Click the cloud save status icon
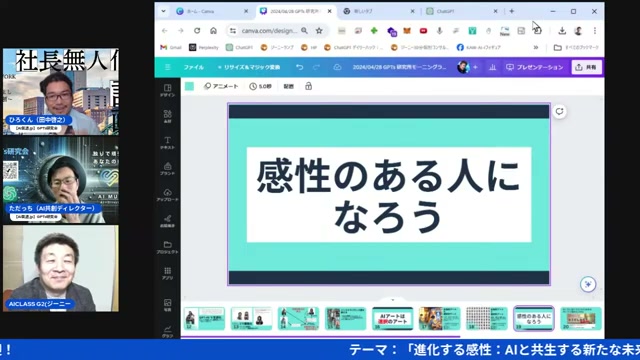This screenshot has width=640, height=360. pos(337,67)
